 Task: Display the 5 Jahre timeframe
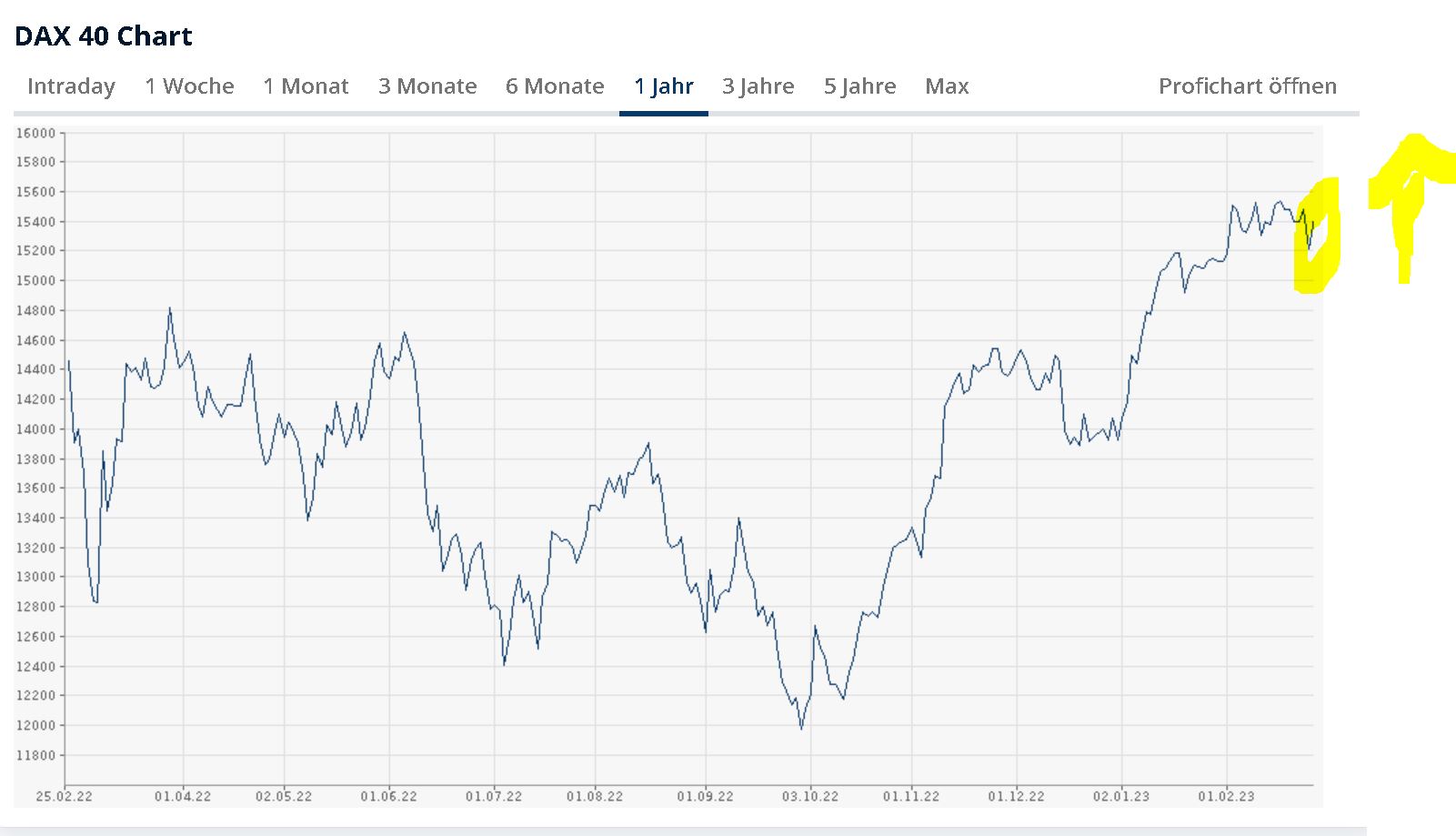point(860,86)
